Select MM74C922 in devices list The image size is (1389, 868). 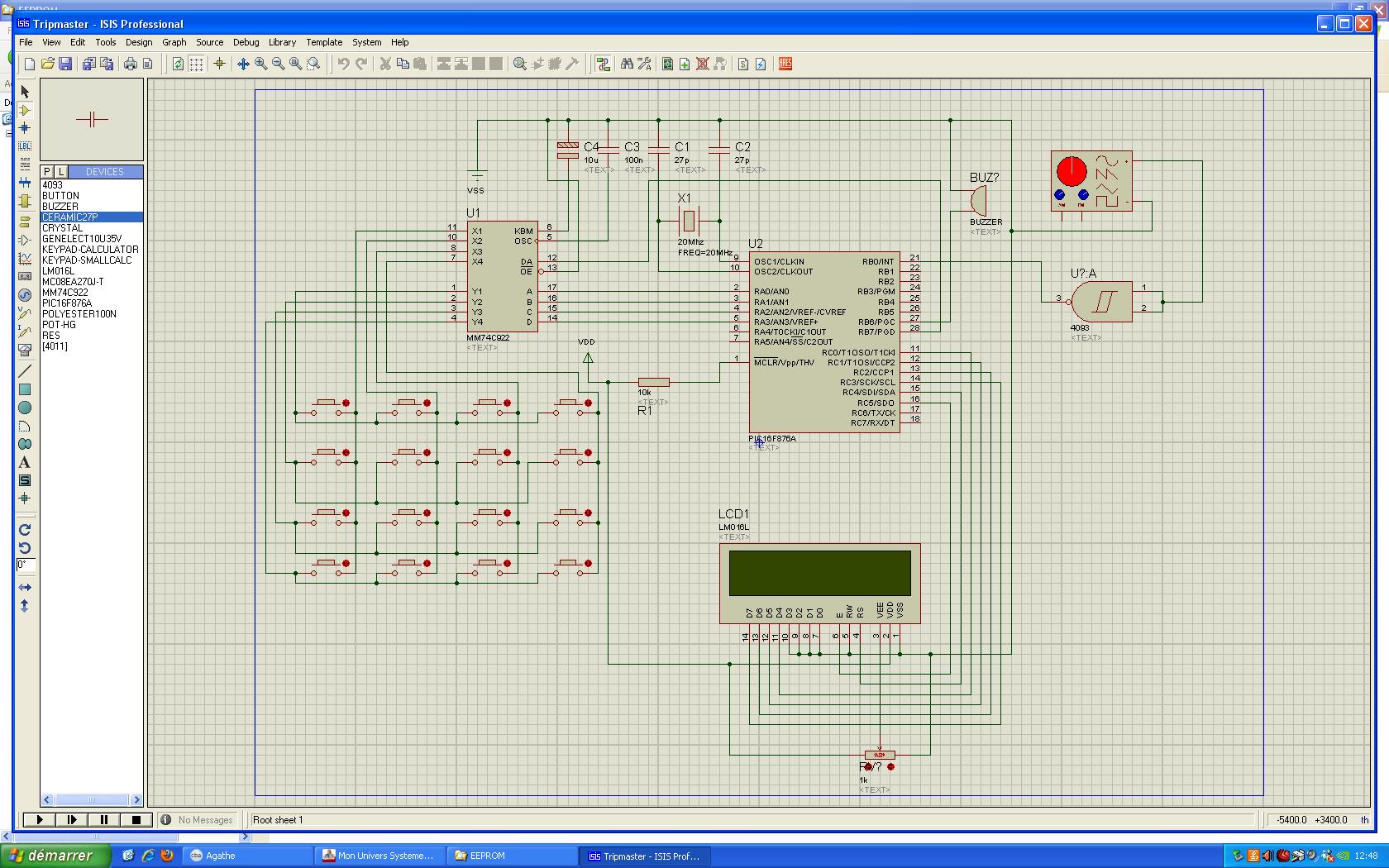pyautogui.click(x=65, y=293)
